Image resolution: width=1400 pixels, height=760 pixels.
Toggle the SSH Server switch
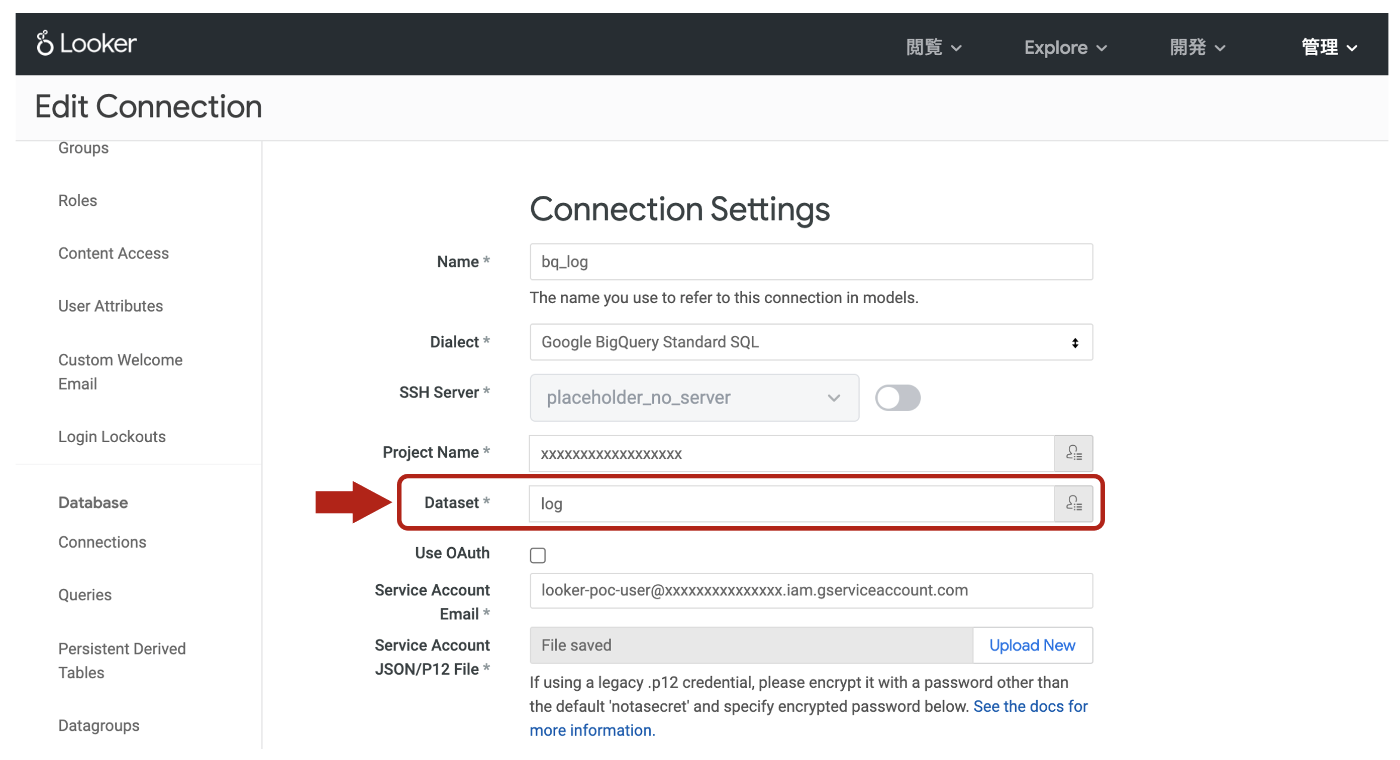[x=897, y=398]
